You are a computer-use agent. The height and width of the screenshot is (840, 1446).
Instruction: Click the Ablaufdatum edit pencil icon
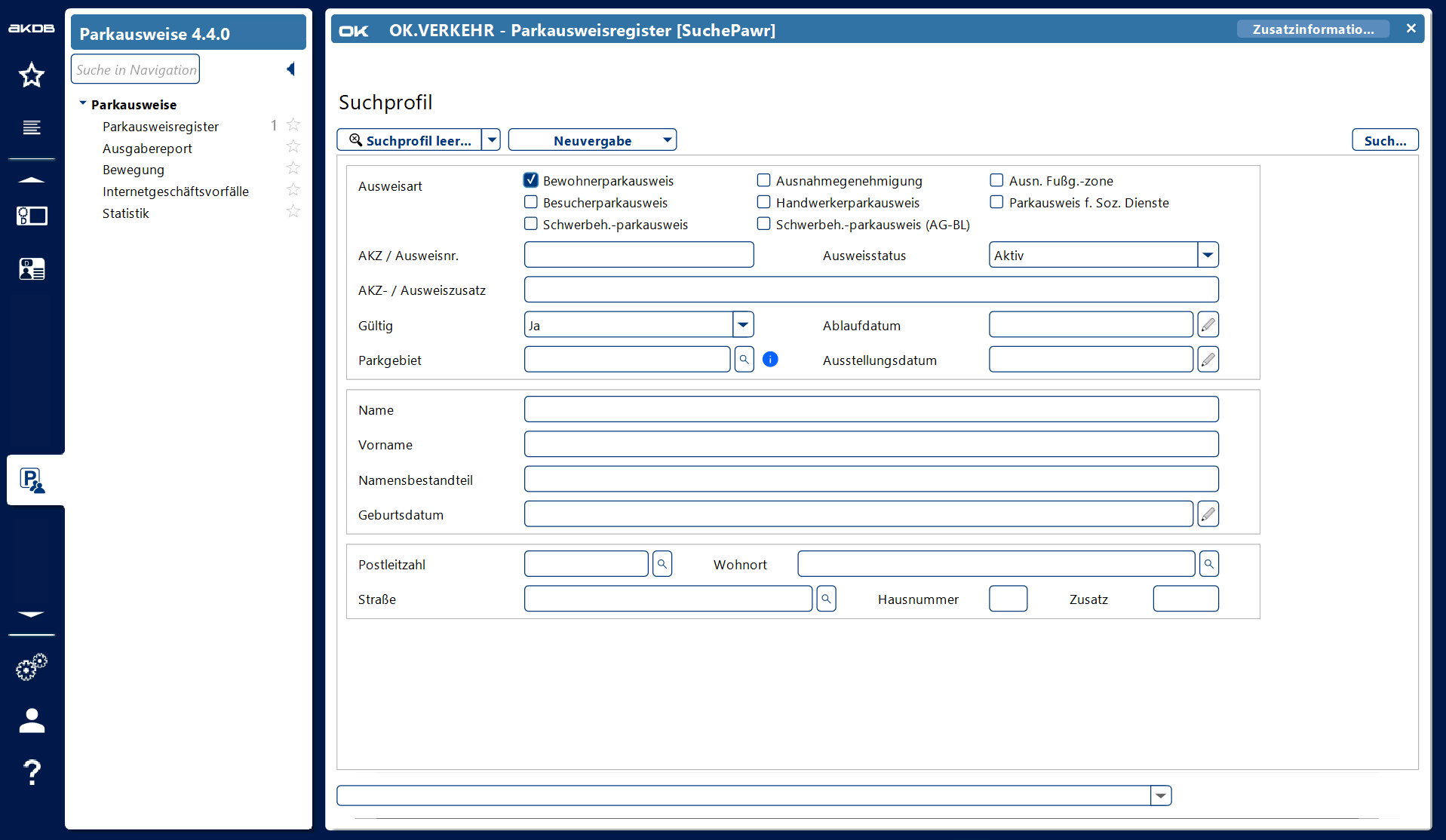1208,325
